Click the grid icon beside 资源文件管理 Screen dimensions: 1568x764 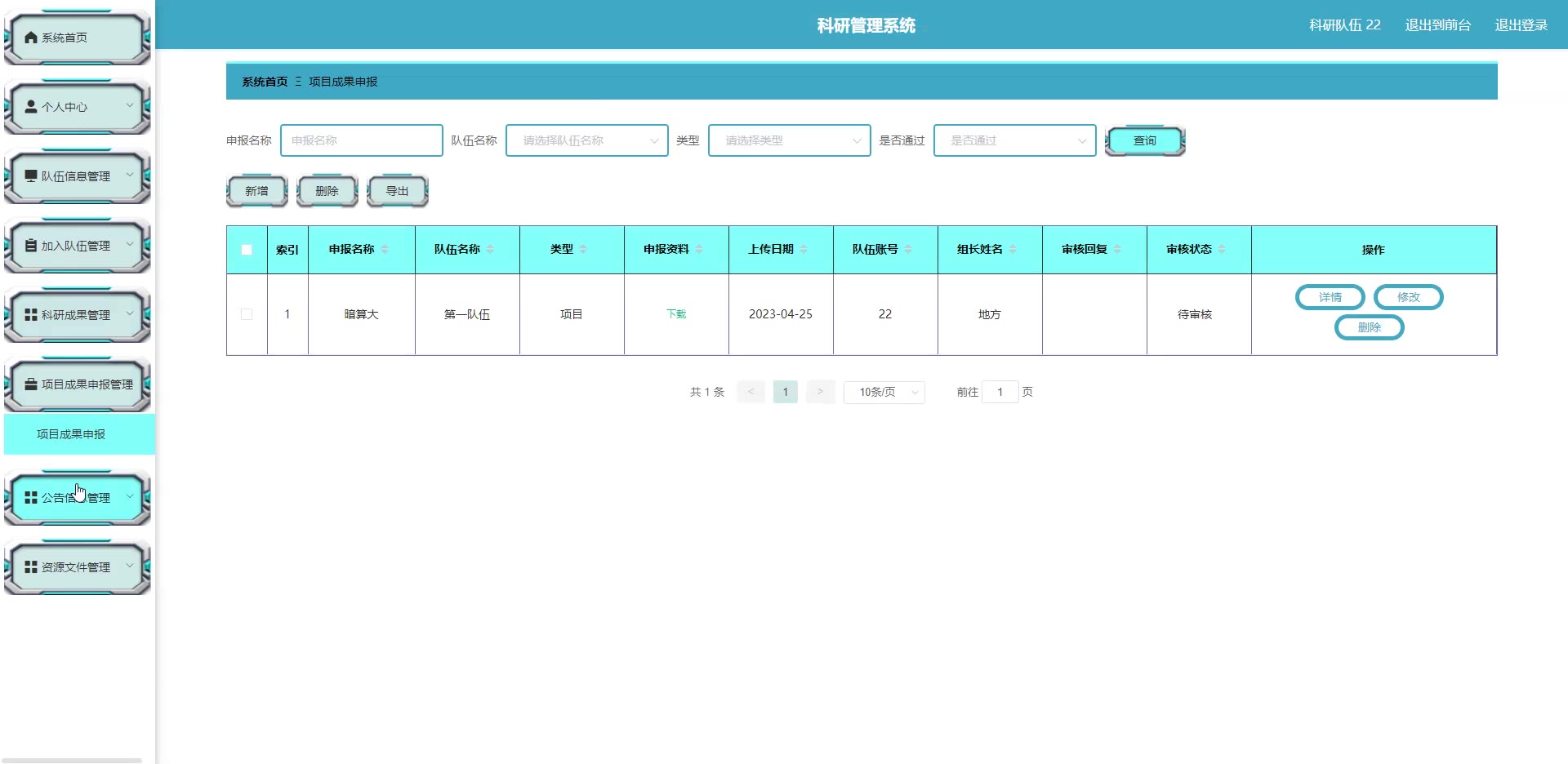tap(31, 567)
